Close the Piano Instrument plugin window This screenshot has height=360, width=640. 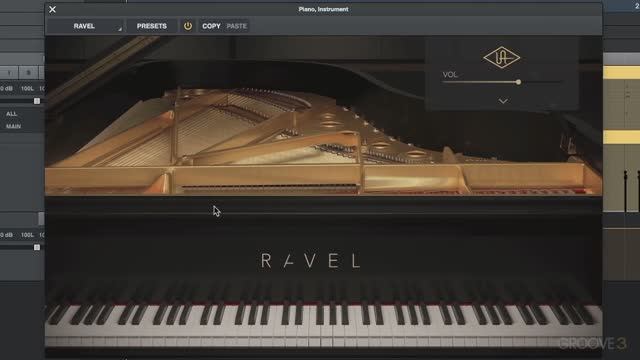pyautogui.click(x=52, y=9)
